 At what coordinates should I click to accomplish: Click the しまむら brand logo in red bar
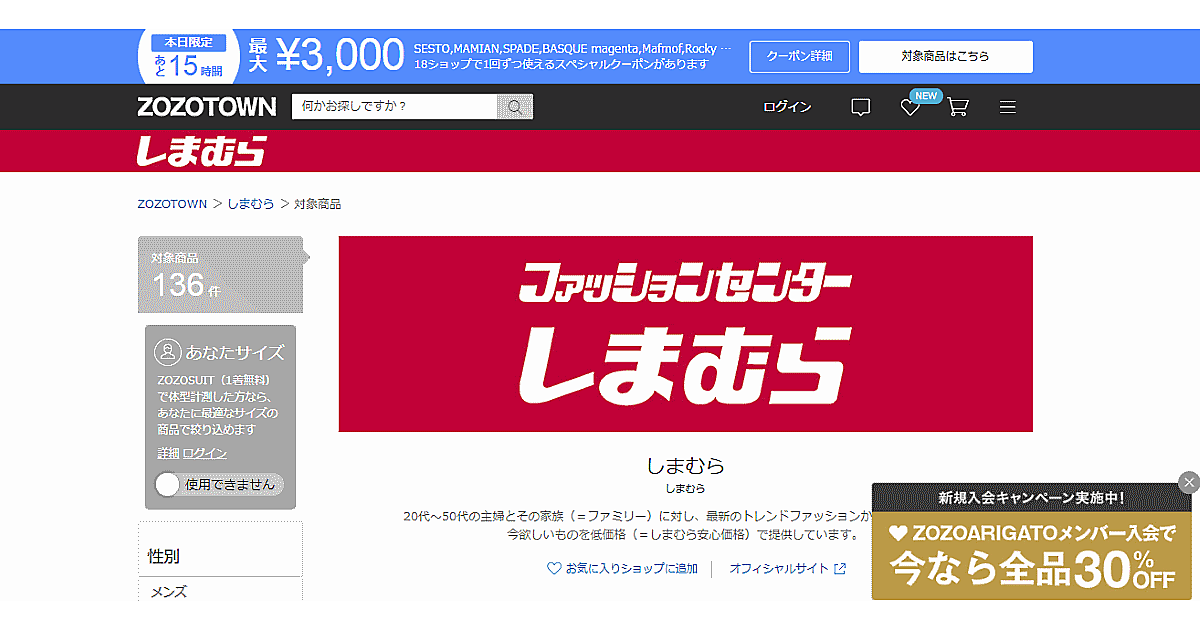[x=201, y=151]
